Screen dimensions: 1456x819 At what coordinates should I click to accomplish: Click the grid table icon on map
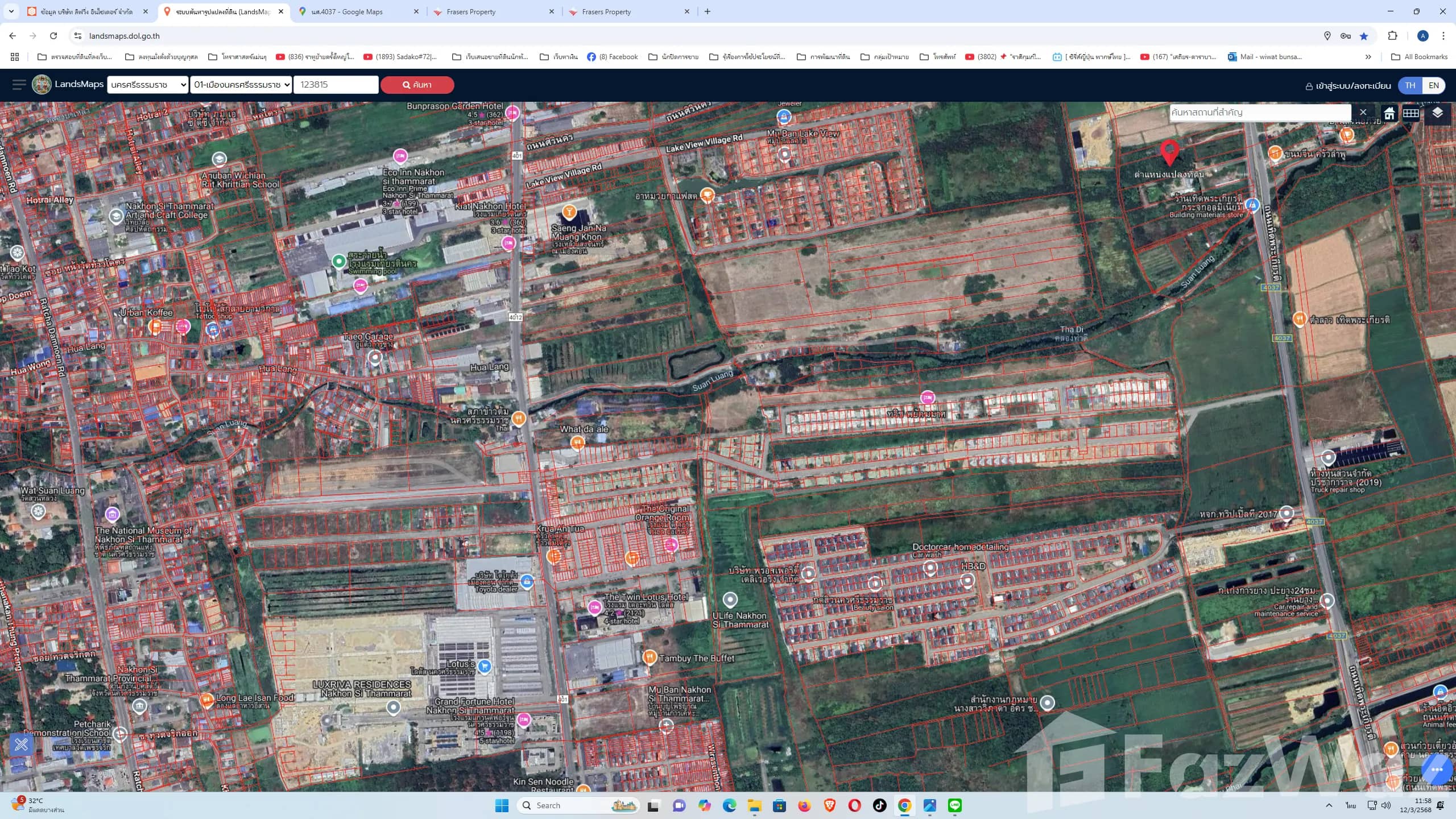point(1410,113)
